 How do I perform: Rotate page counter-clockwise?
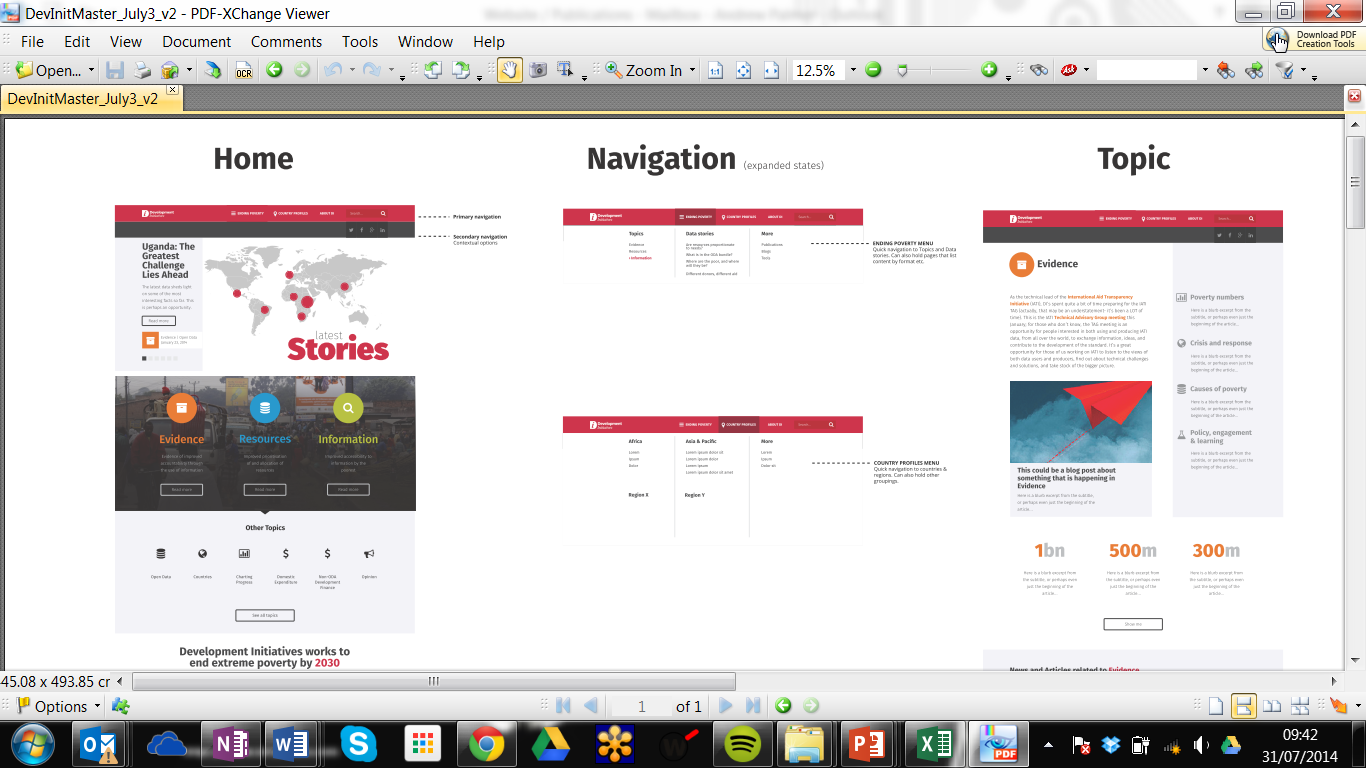click(x=433, y=70)
